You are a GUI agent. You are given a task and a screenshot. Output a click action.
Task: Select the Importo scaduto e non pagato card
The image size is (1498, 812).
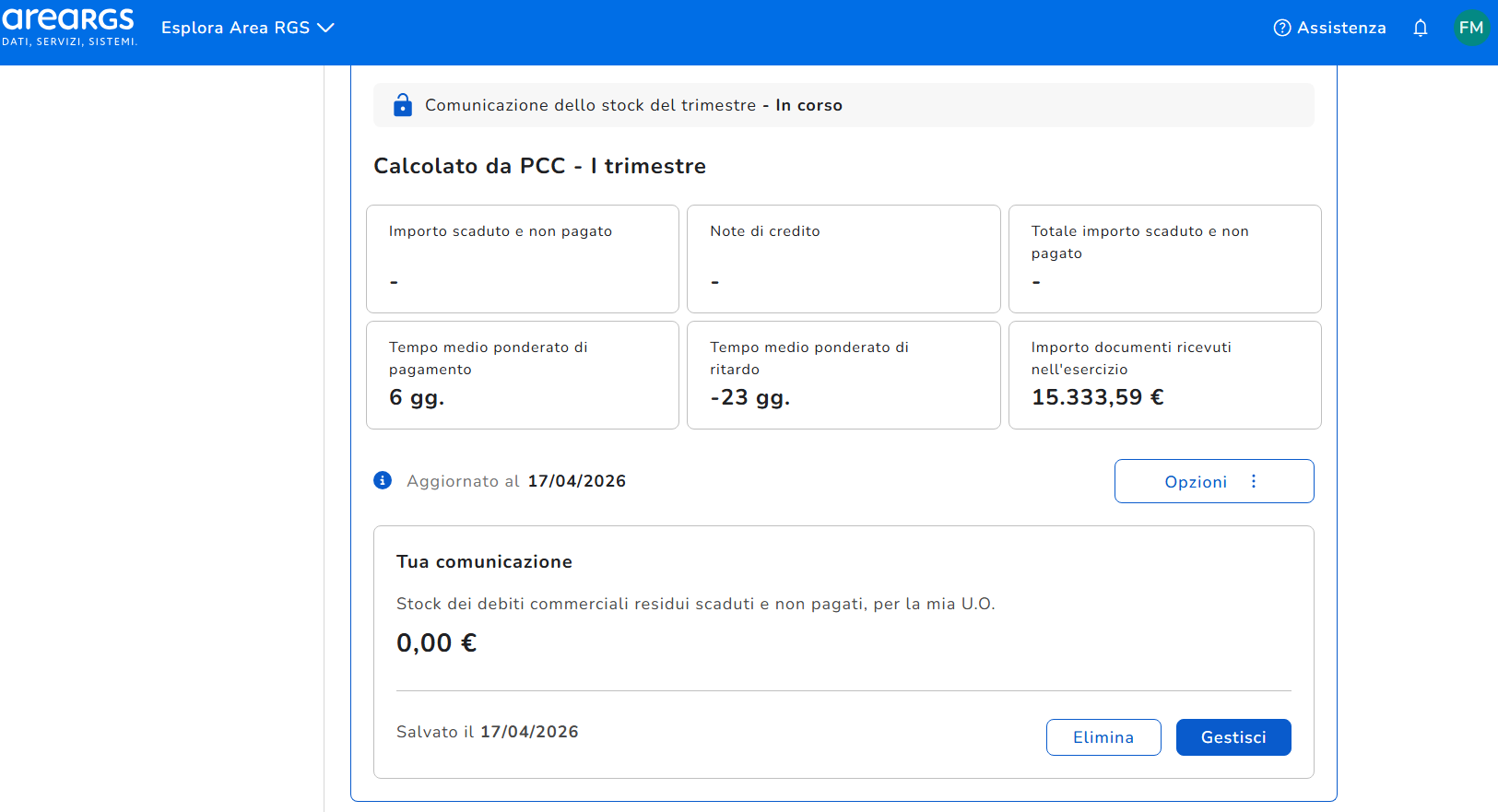pyautogui.click(x=523, y=259)
